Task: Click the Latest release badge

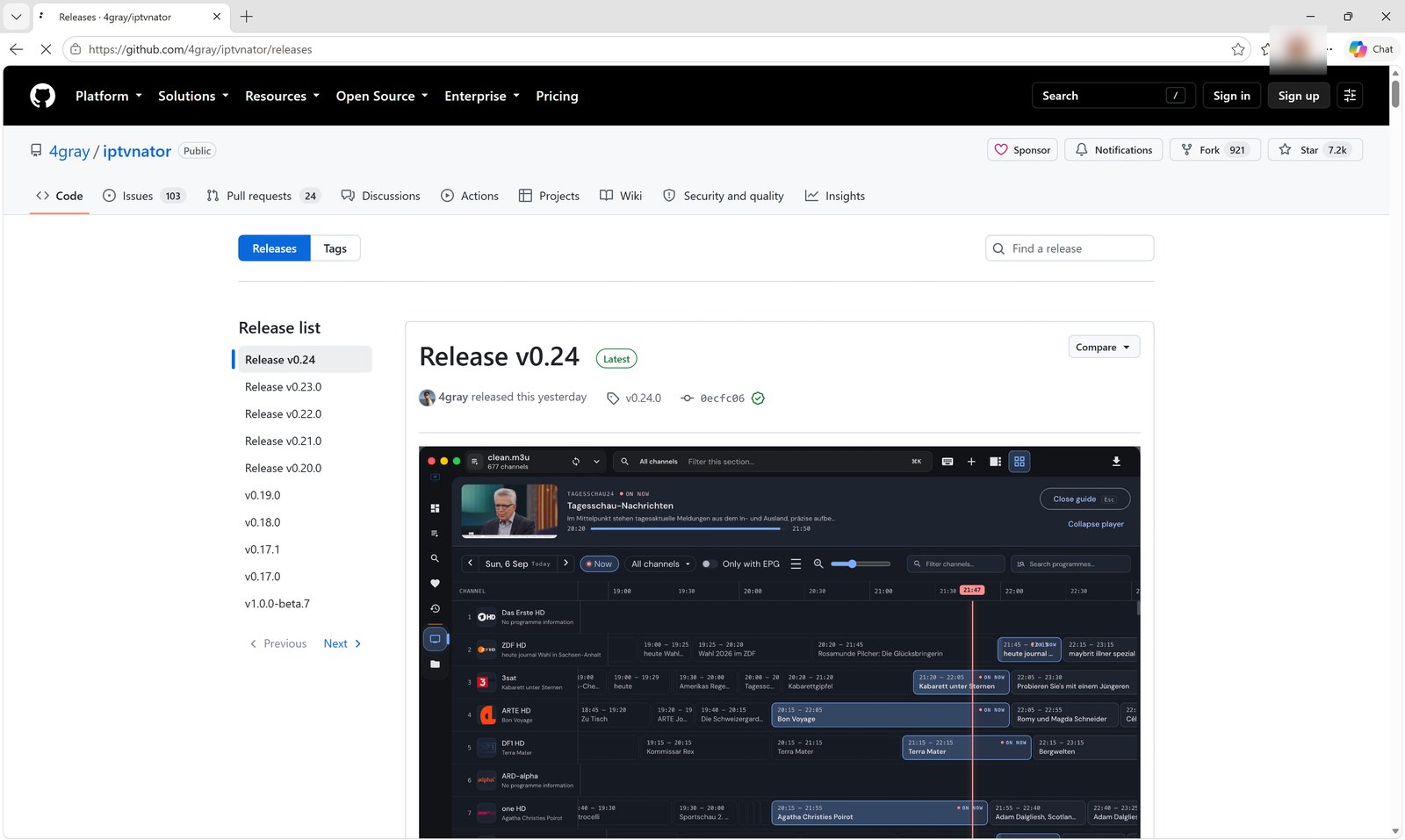Action: click(616, 359)
